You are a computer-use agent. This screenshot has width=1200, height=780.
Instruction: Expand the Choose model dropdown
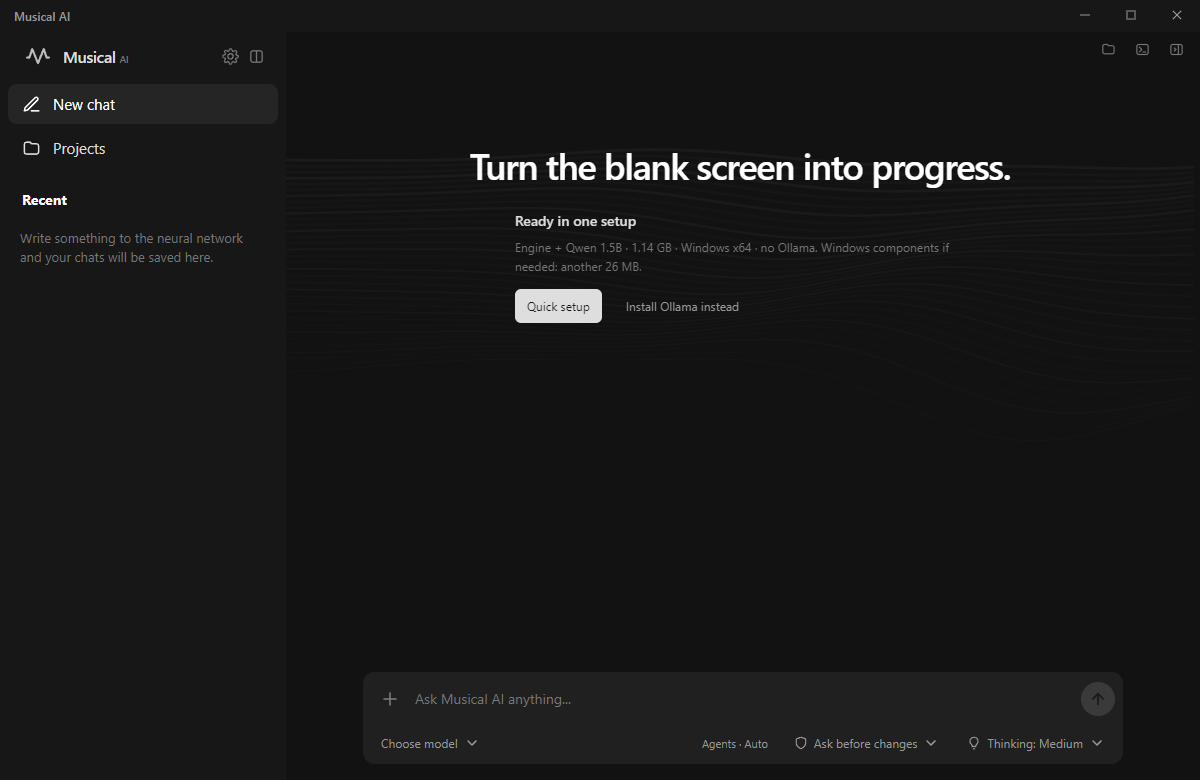[x=429, y=743]
